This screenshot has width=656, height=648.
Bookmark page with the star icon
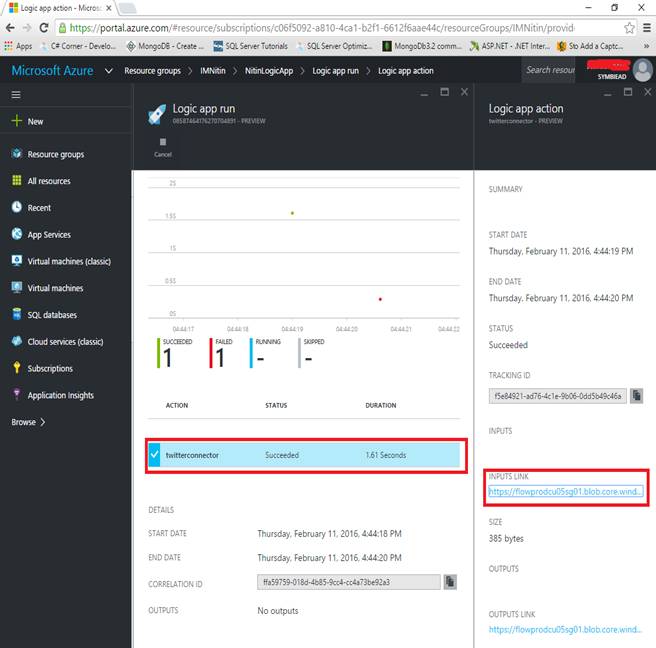(629, 28)
